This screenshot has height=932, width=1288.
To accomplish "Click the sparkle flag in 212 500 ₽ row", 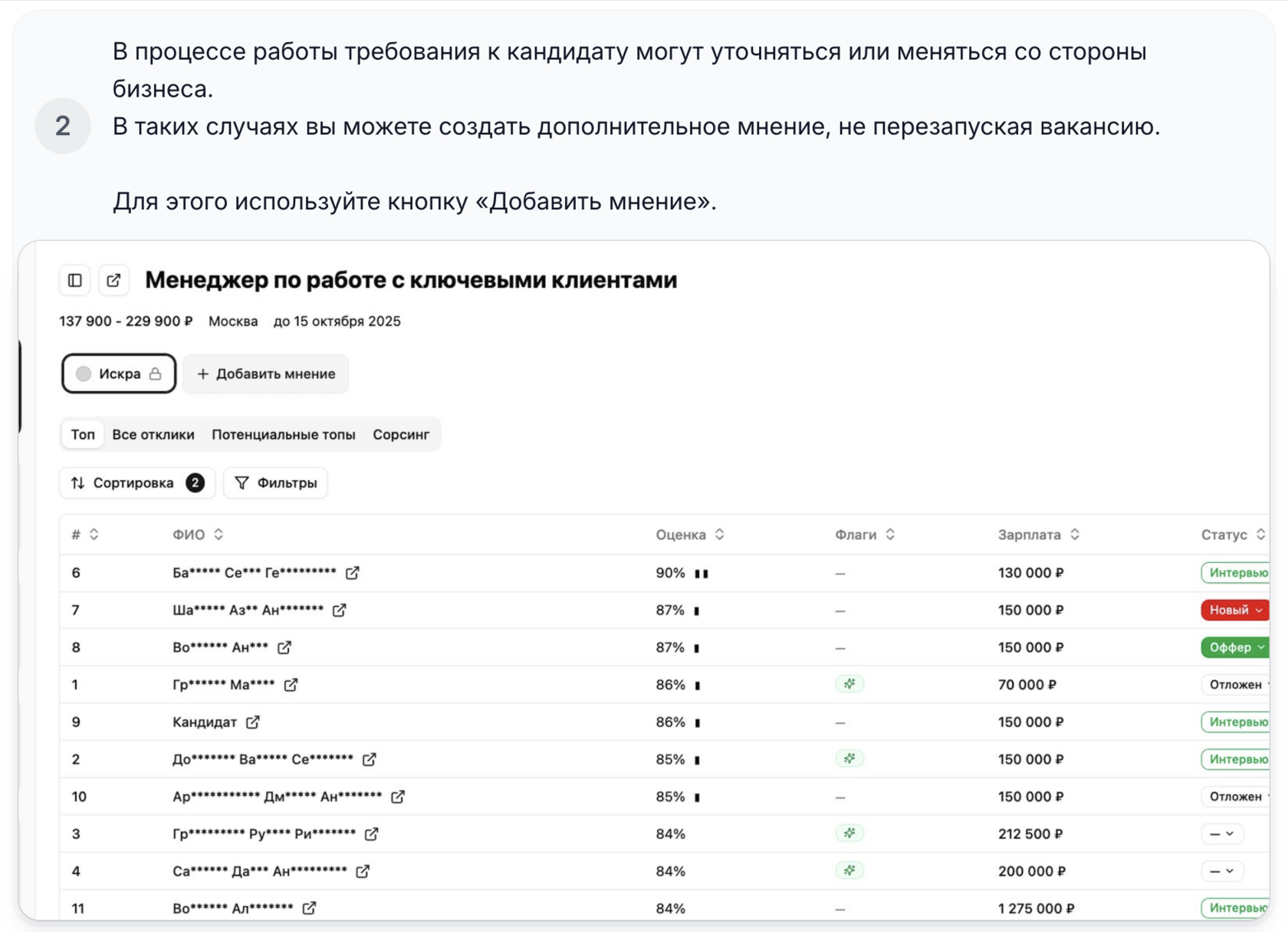I will 849,834.
